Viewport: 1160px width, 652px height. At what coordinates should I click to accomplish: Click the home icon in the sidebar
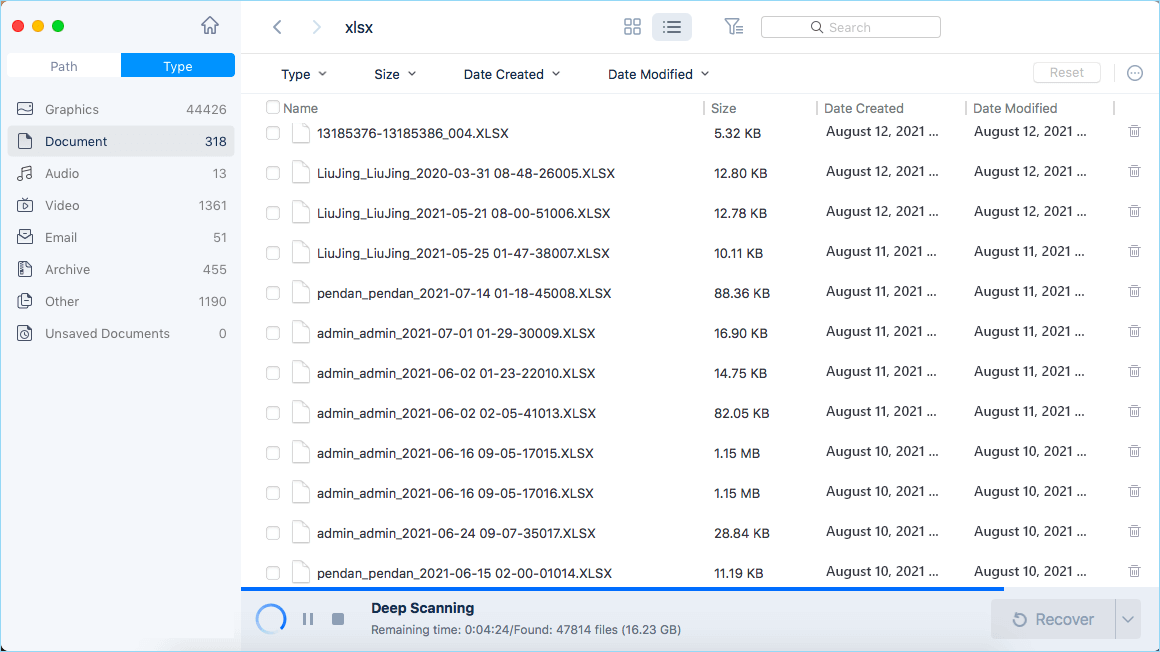pyautogui.click(x=210, y=26)
